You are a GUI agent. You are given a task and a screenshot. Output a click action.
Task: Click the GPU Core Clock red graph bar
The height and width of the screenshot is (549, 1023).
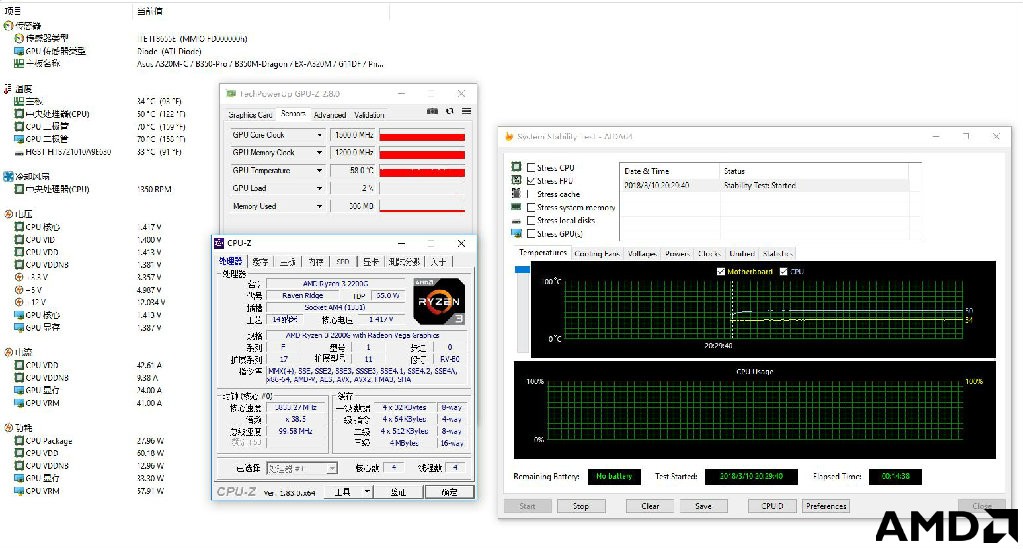coord(422,136)
